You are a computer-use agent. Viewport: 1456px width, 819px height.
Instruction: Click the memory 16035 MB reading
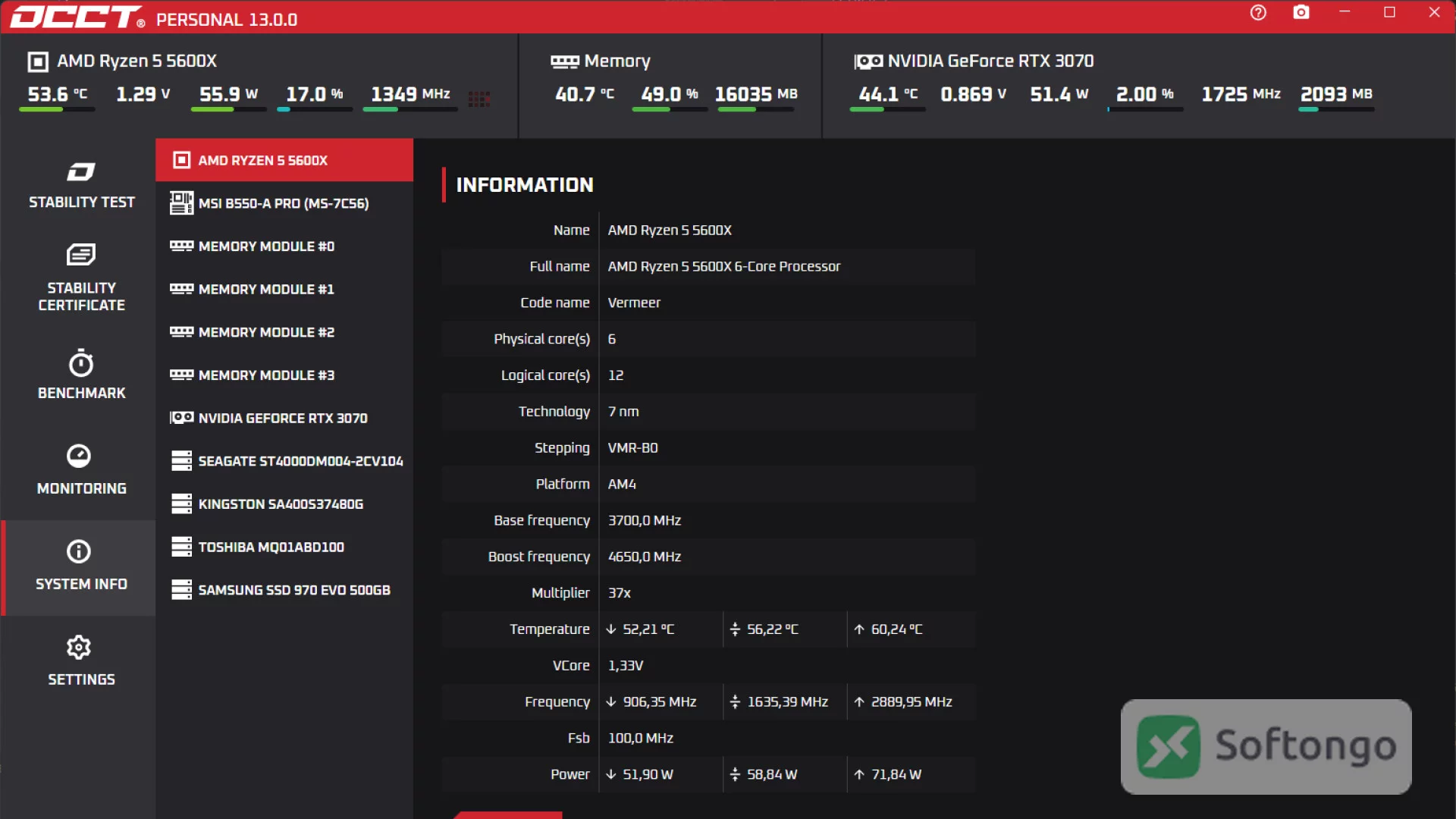coord(756,94)
